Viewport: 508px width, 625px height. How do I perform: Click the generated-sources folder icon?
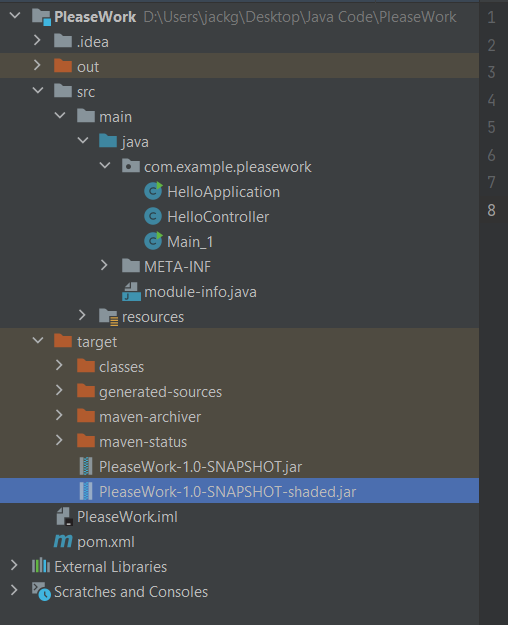(x=86, y=391)
